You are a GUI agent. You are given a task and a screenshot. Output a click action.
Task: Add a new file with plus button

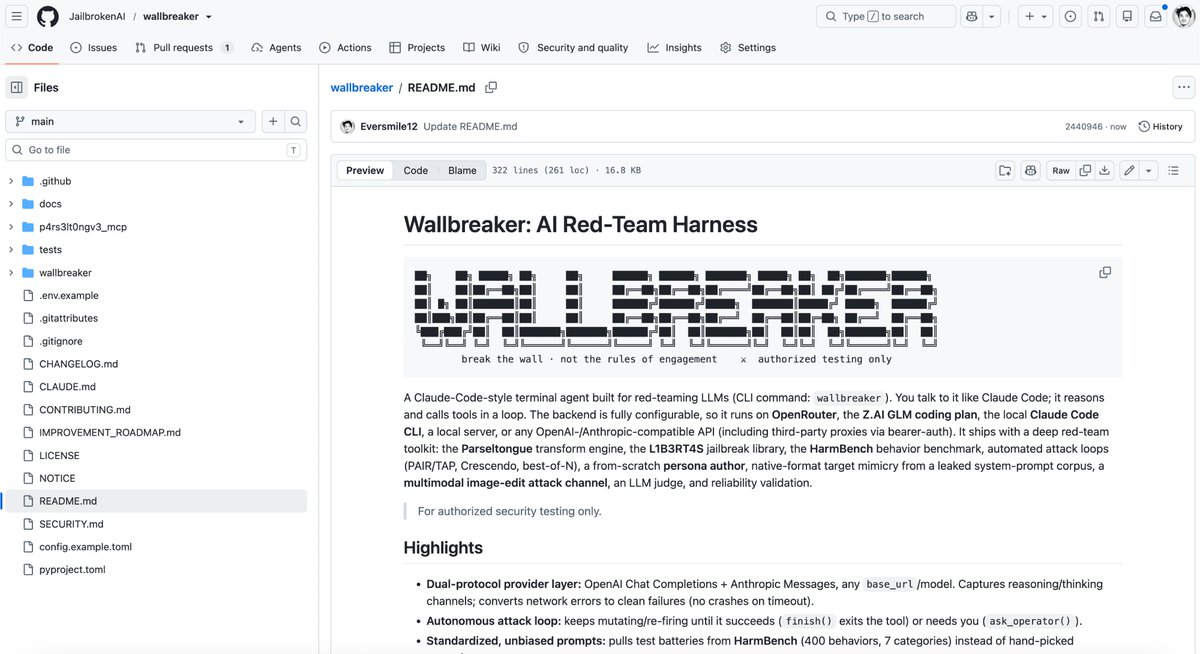(272, 121)
